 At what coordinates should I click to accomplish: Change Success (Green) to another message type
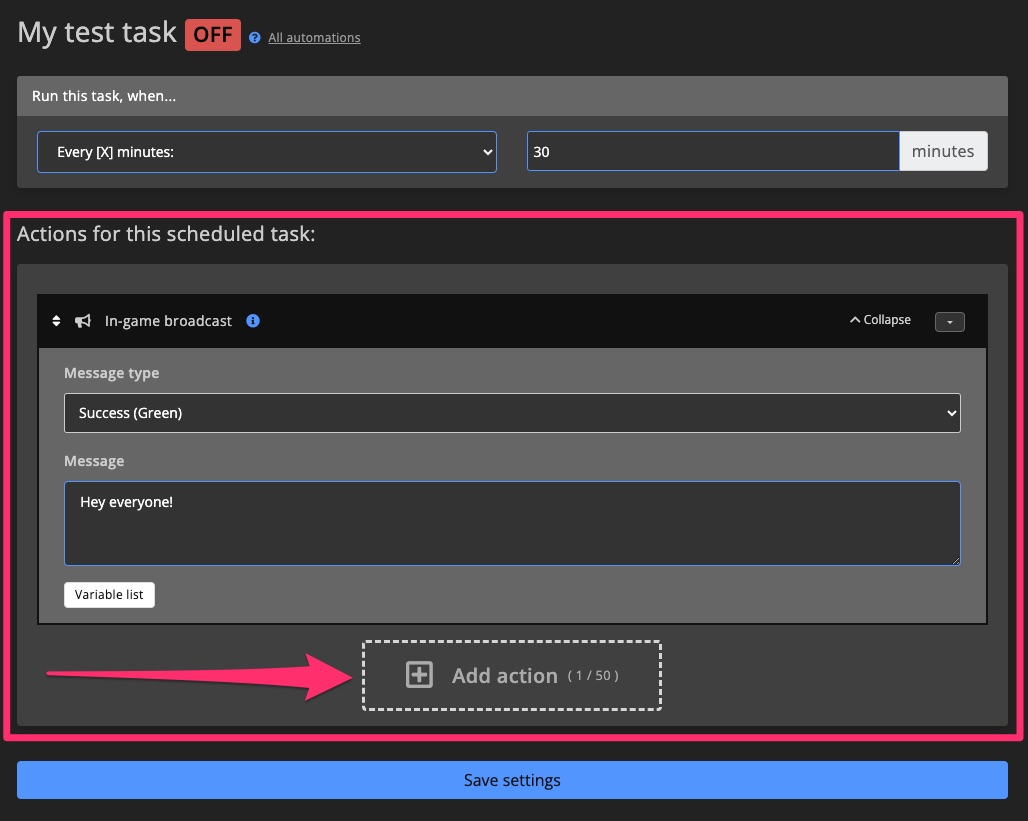(x=512, y=412)
